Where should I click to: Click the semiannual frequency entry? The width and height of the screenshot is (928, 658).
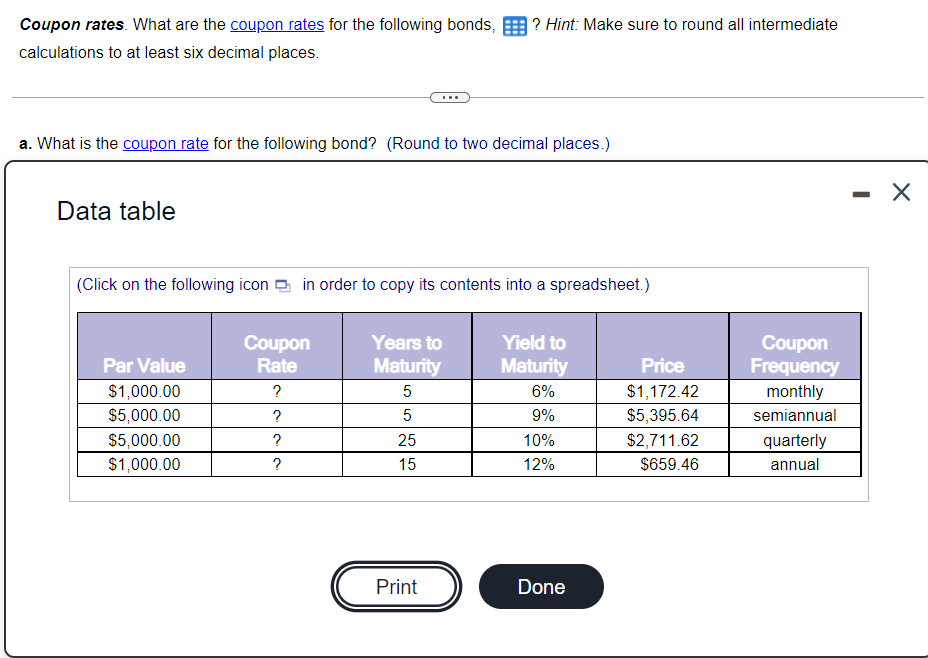[x=794, y=416]
